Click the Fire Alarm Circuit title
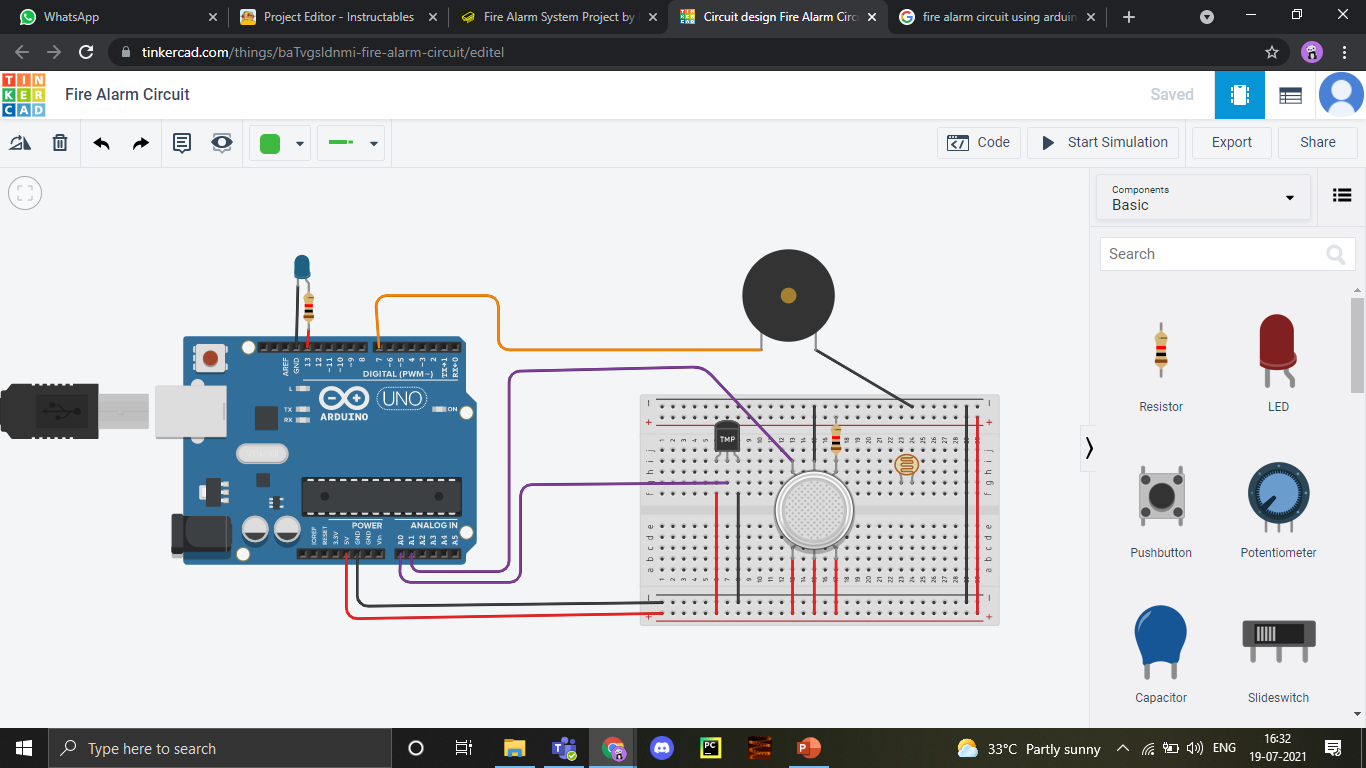Viewport: 1366px width, 768px height. point(127,94)
